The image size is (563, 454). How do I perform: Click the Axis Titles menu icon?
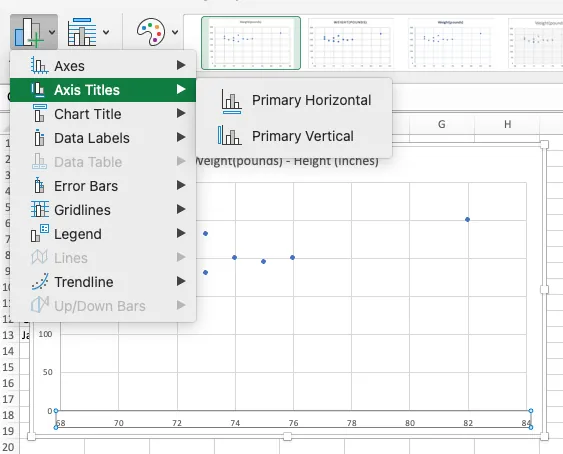click(38, 89)
